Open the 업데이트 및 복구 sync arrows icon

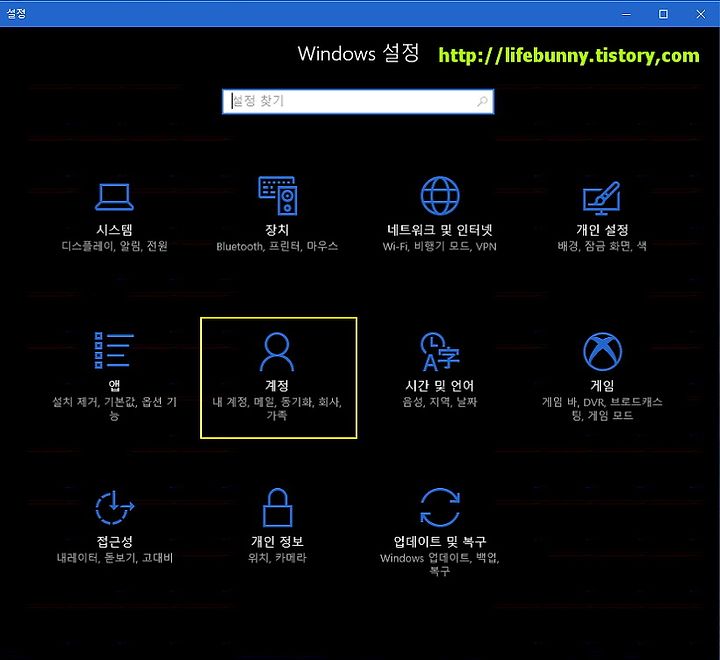pyautogui.click(x=440, y=507)
